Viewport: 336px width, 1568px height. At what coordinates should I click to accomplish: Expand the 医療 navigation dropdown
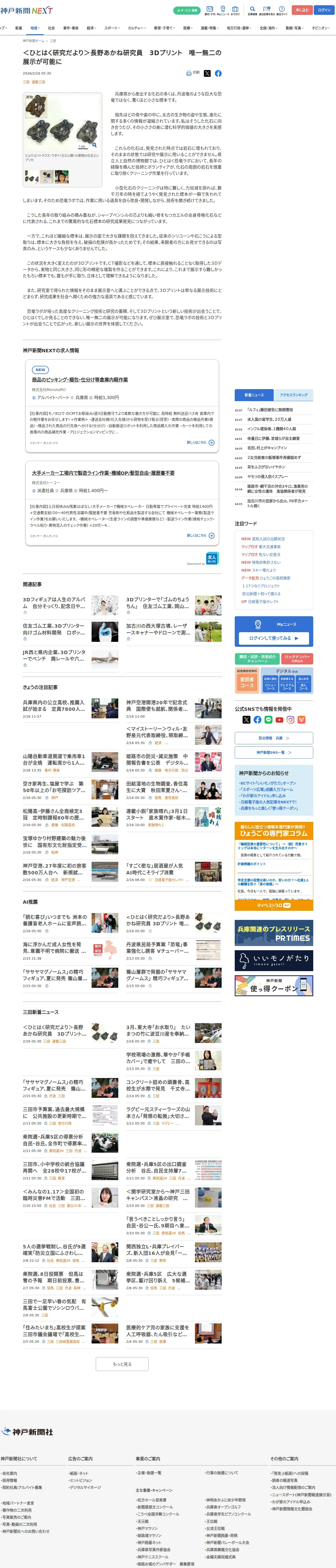(188, 28)
